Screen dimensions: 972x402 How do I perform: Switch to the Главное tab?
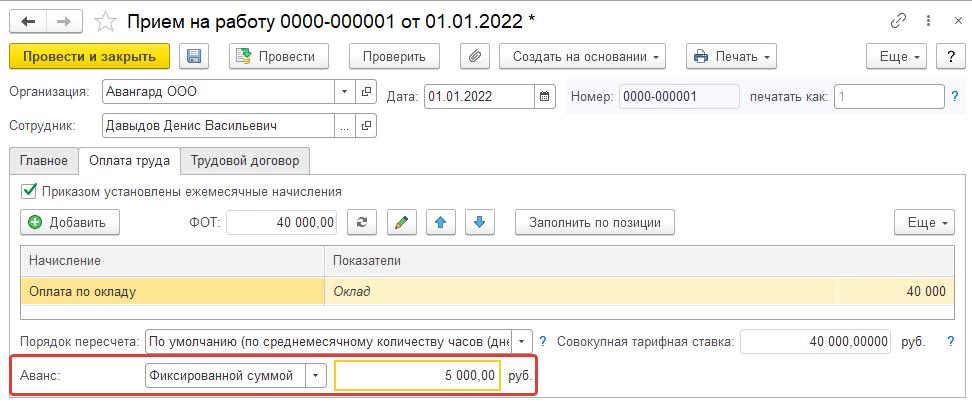click(43, 160)
